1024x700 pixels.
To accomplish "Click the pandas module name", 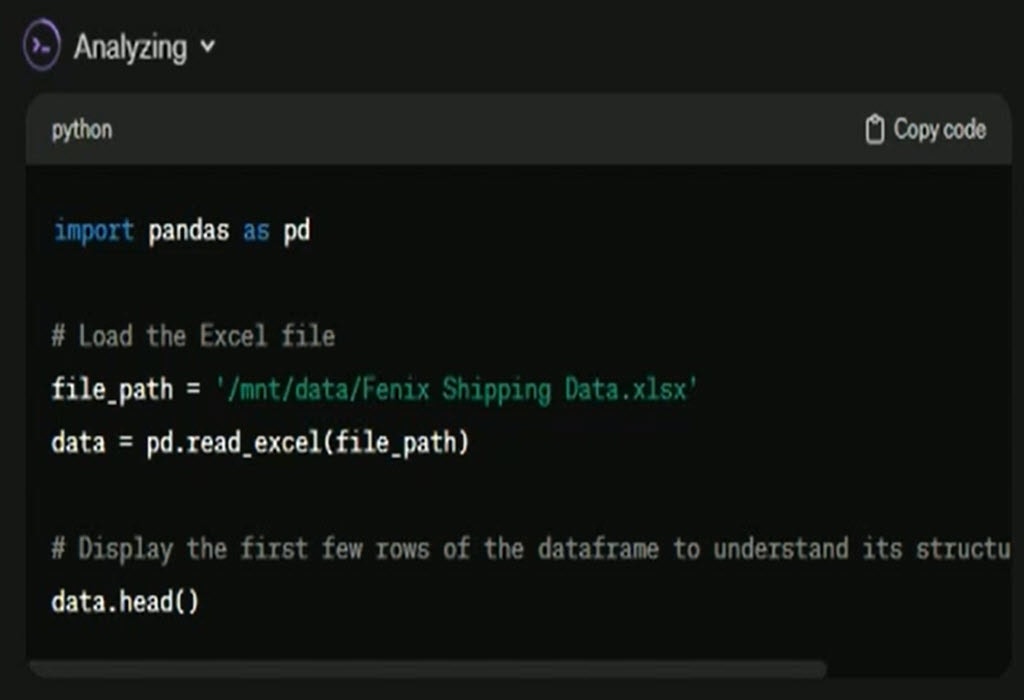I will point(189,231).
